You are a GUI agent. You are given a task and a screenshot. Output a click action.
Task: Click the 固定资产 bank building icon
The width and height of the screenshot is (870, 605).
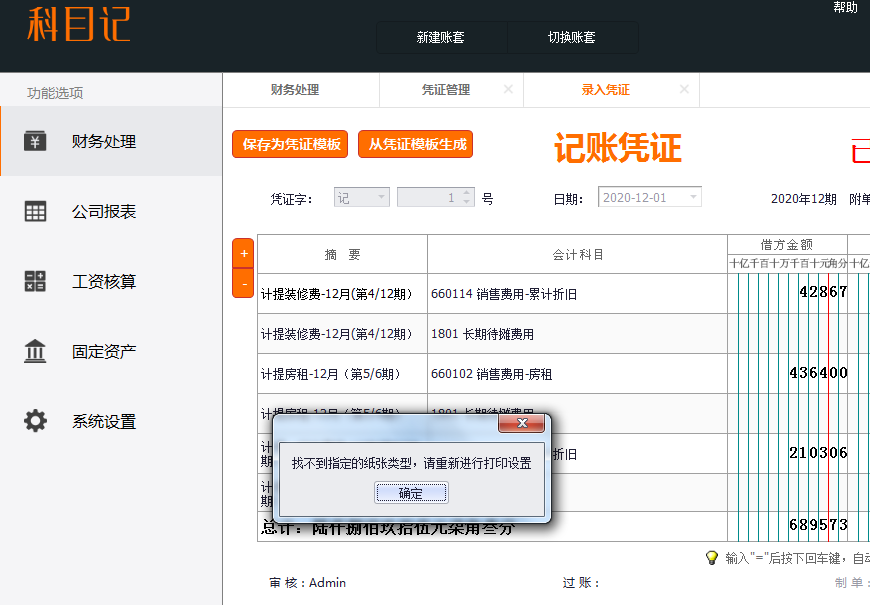[35, 351]
